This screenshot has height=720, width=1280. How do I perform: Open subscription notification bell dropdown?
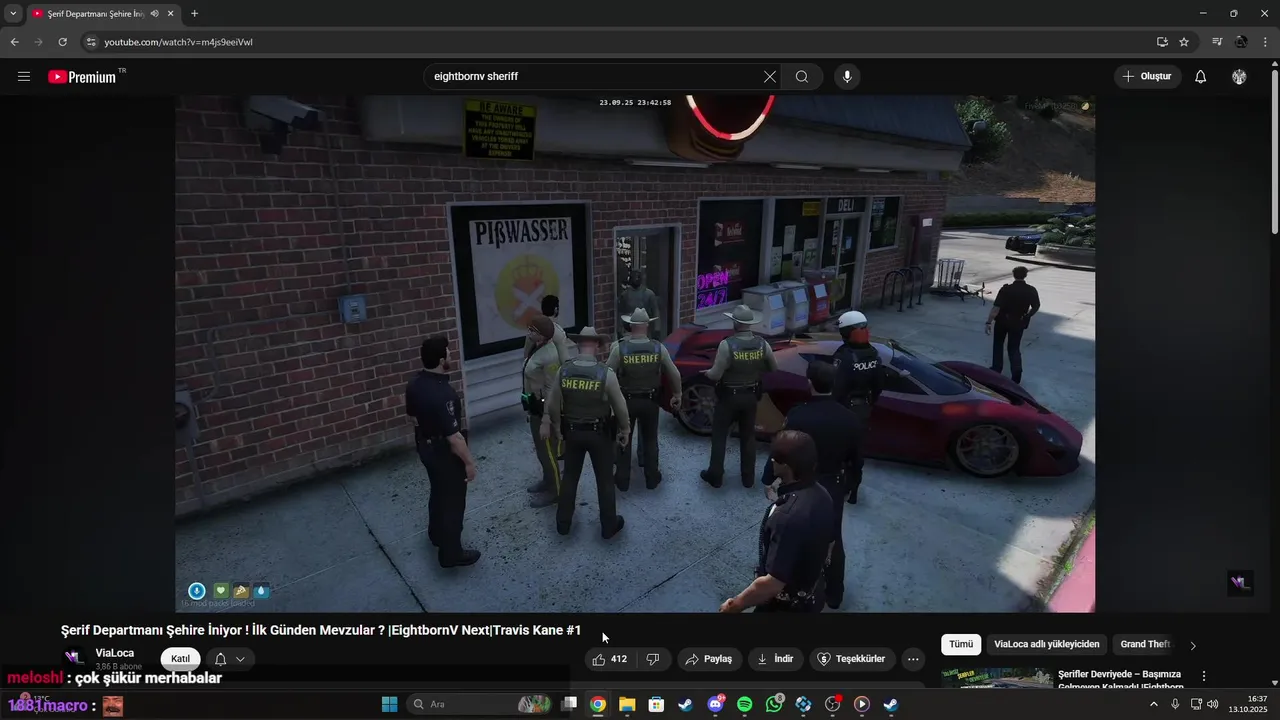pyautogui.click(x=230, y=659)
